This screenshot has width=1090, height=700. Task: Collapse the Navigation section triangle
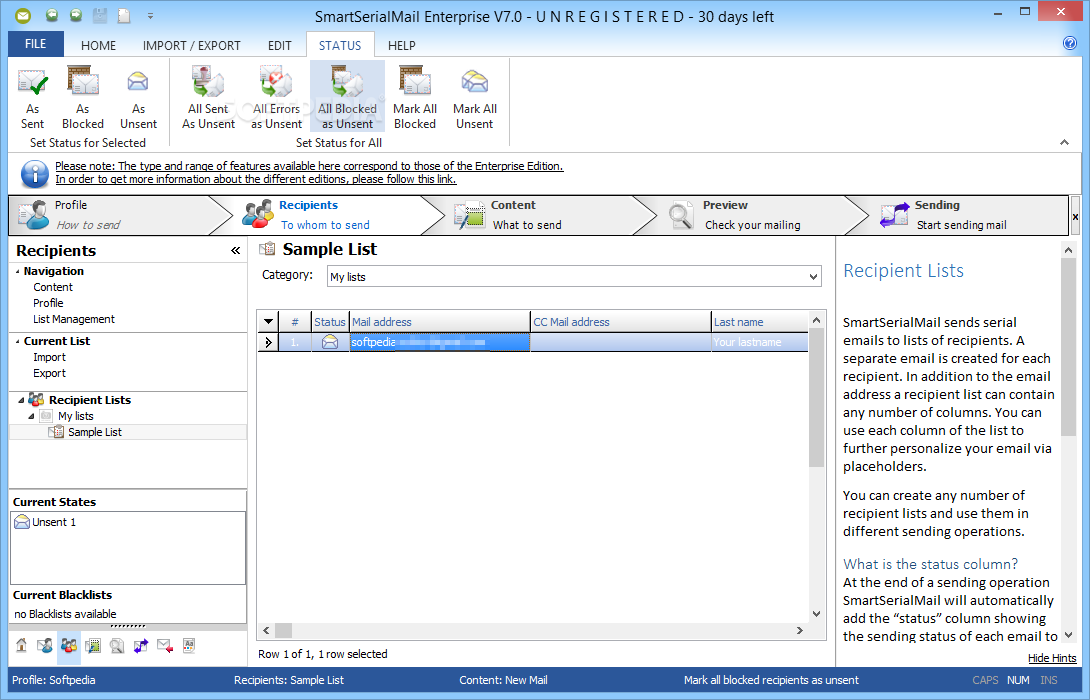[x=17, y=272]
